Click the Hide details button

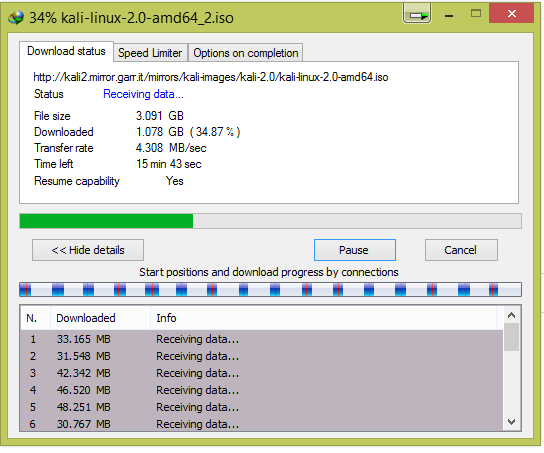coord(88,250)
